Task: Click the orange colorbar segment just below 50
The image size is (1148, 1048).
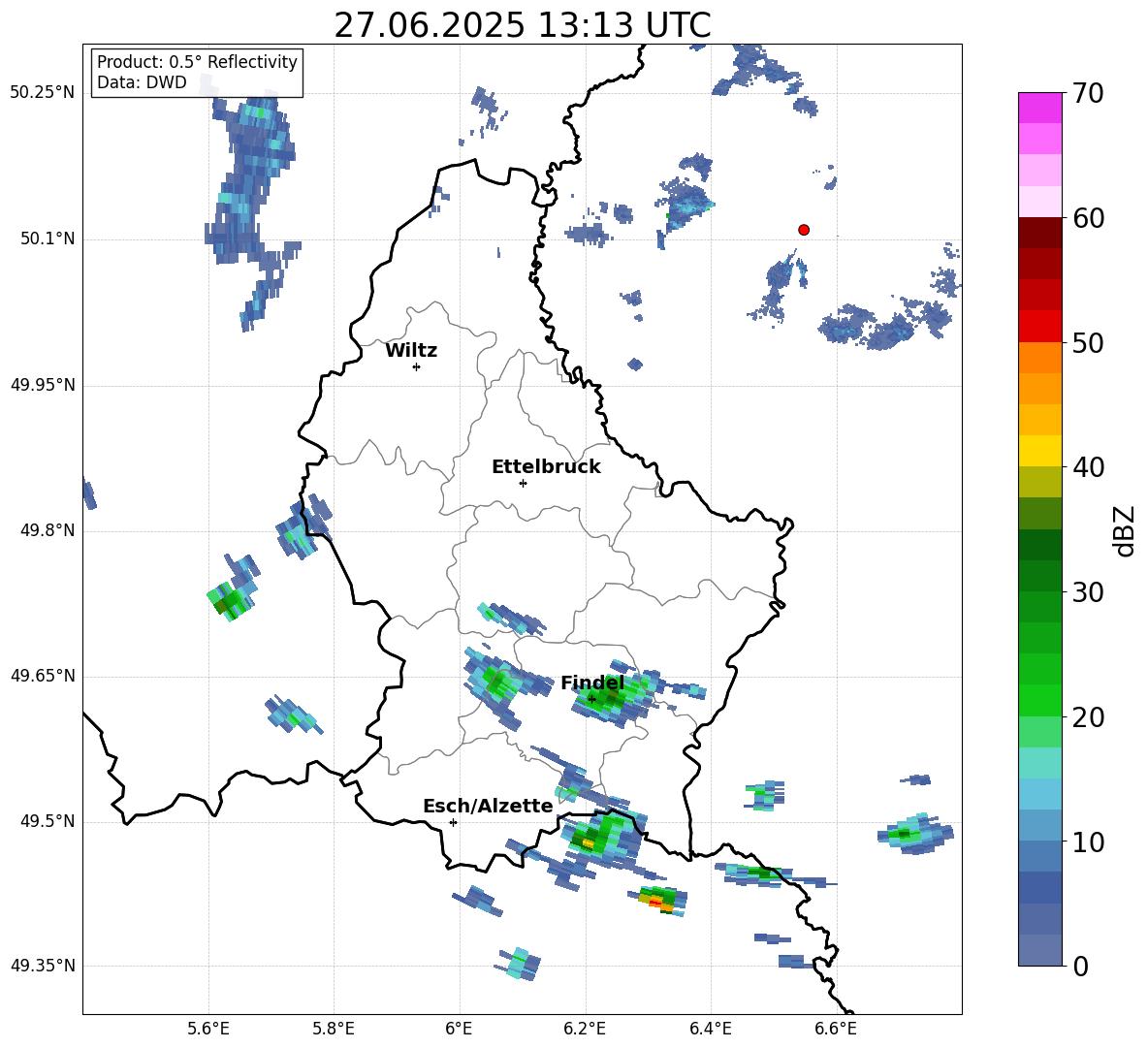Action: (x=1039, y=357)
